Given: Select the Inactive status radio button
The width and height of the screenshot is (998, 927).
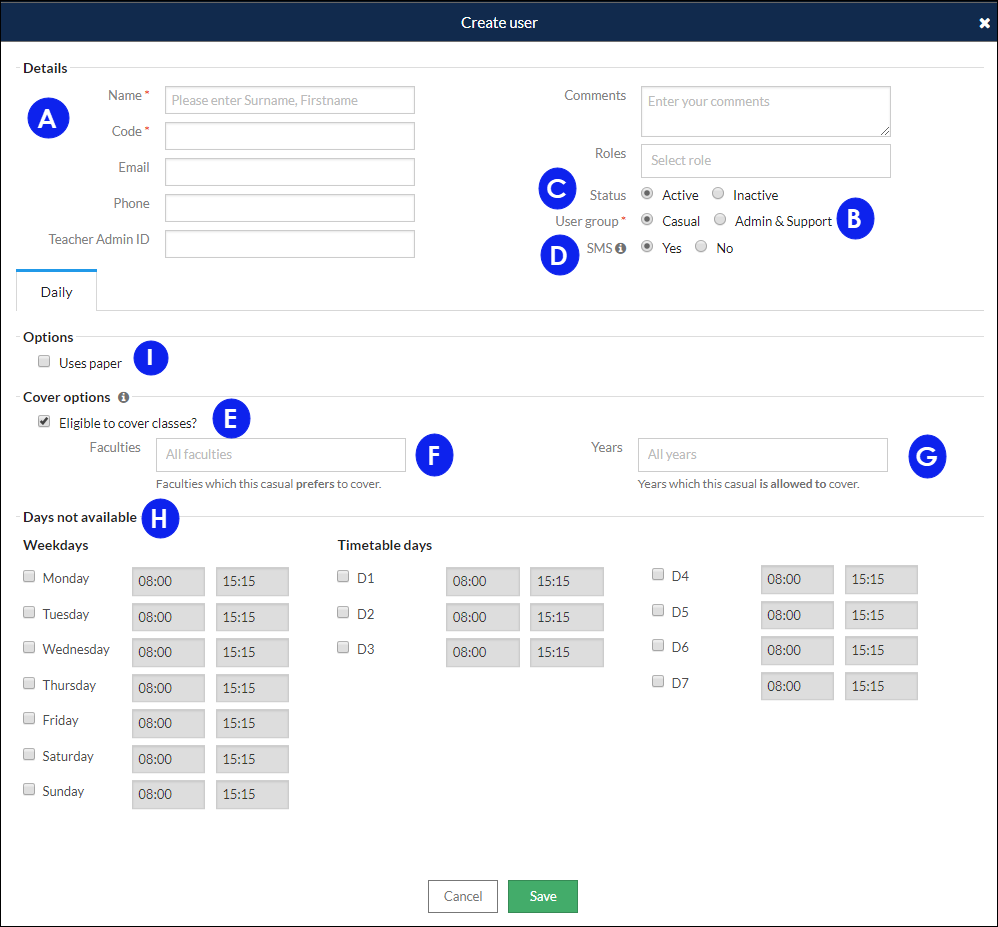Looking at the screenshot, I should tap(718, 193).
